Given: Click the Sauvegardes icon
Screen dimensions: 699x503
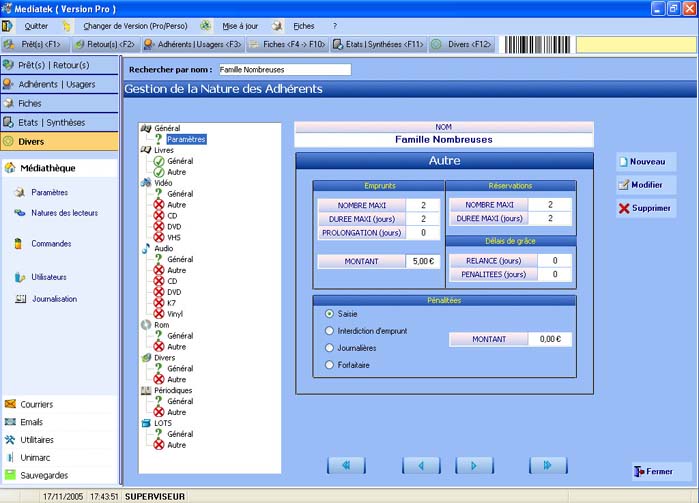Looking at the screenshot, I should 10,475.
